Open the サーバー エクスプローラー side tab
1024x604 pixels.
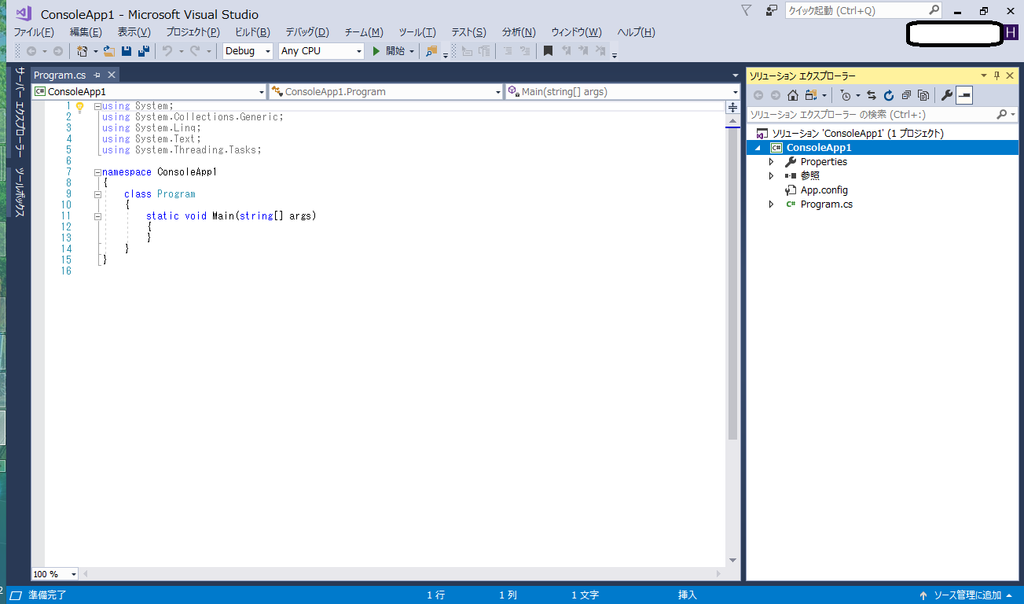click(x=20, y=112)
